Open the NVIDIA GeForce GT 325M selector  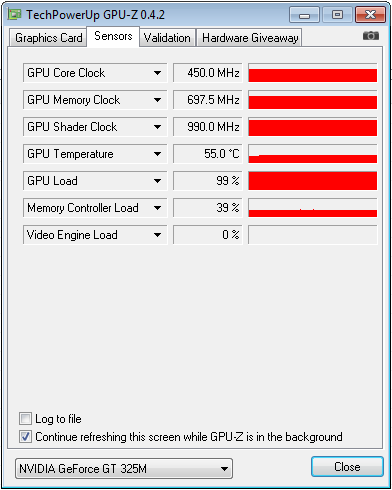click(124, 469)
